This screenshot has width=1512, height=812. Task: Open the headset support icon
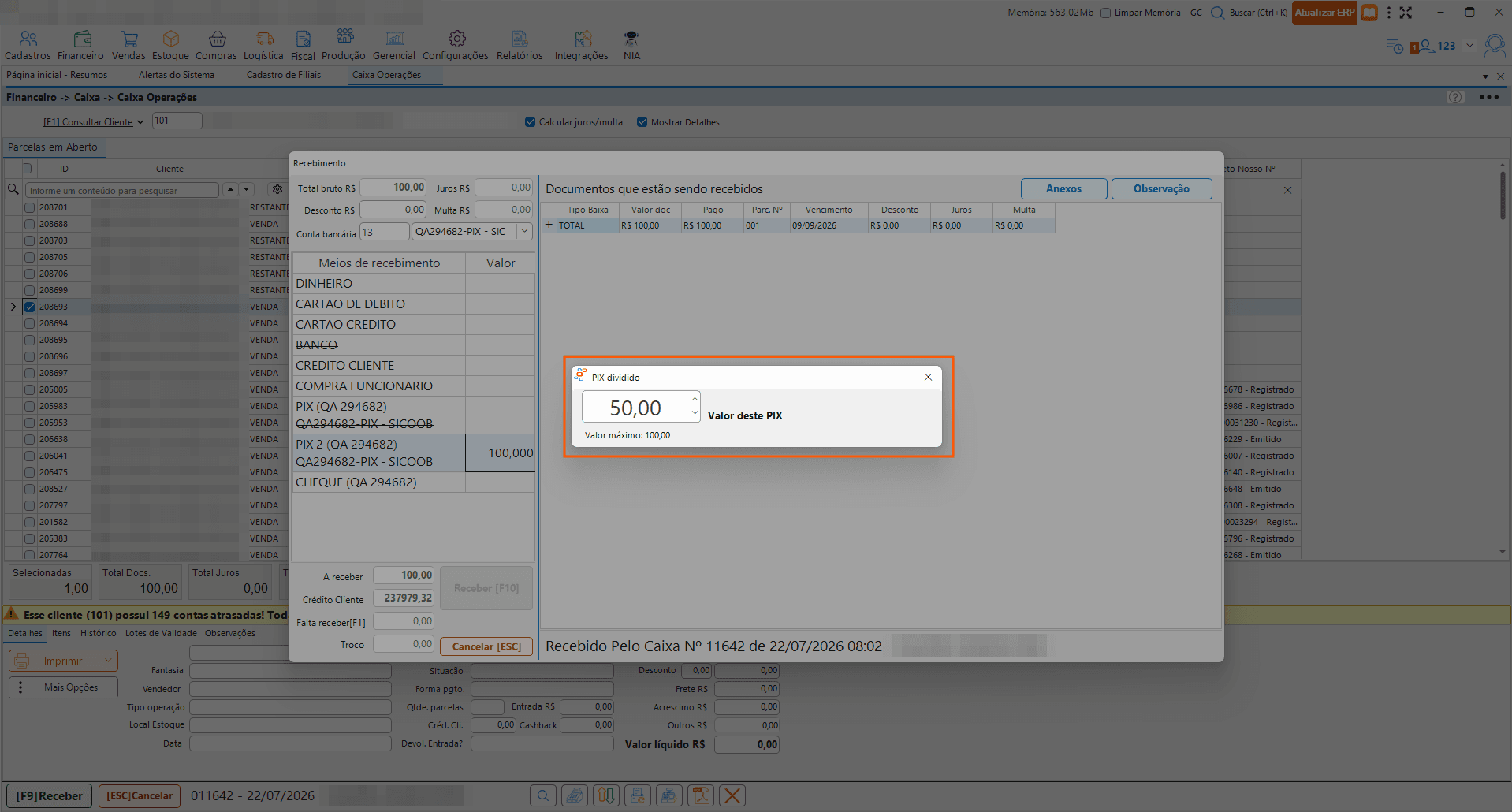click(x=1495, y=45)
